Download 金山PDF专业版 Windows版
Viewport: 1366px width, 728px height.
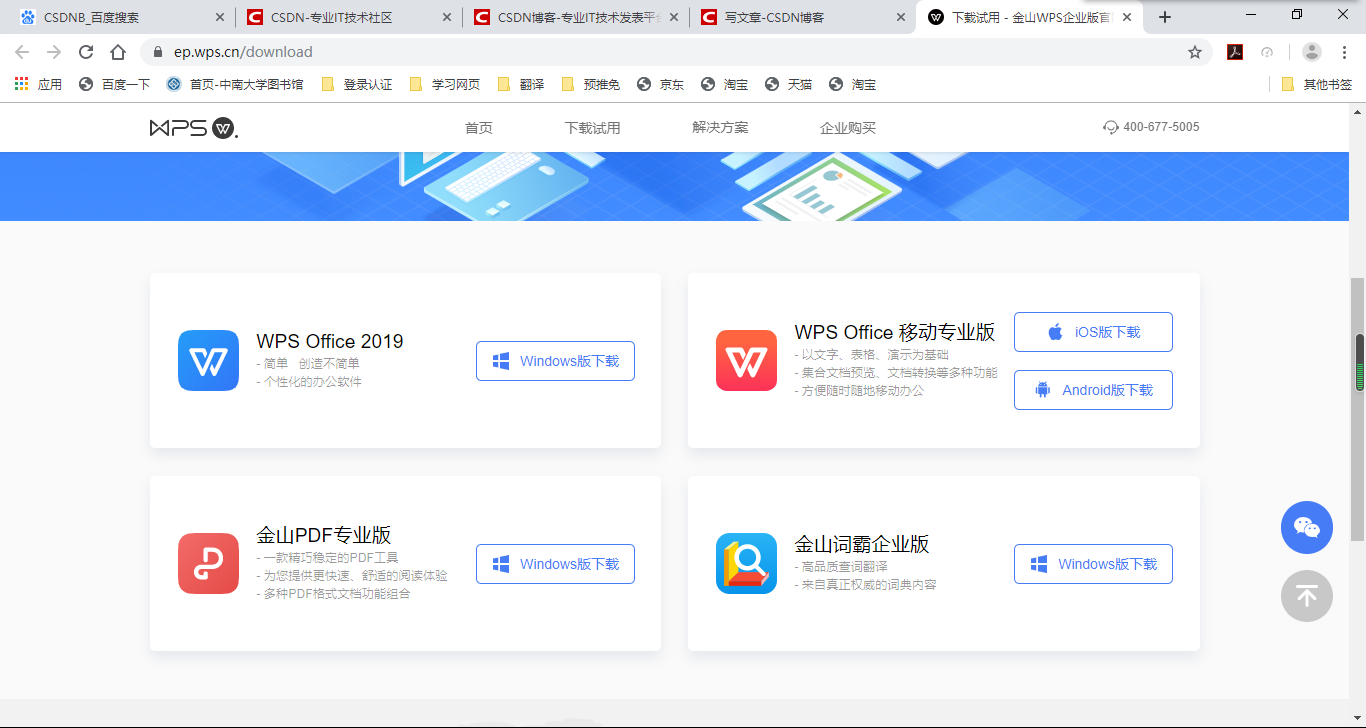click(555, 564)
